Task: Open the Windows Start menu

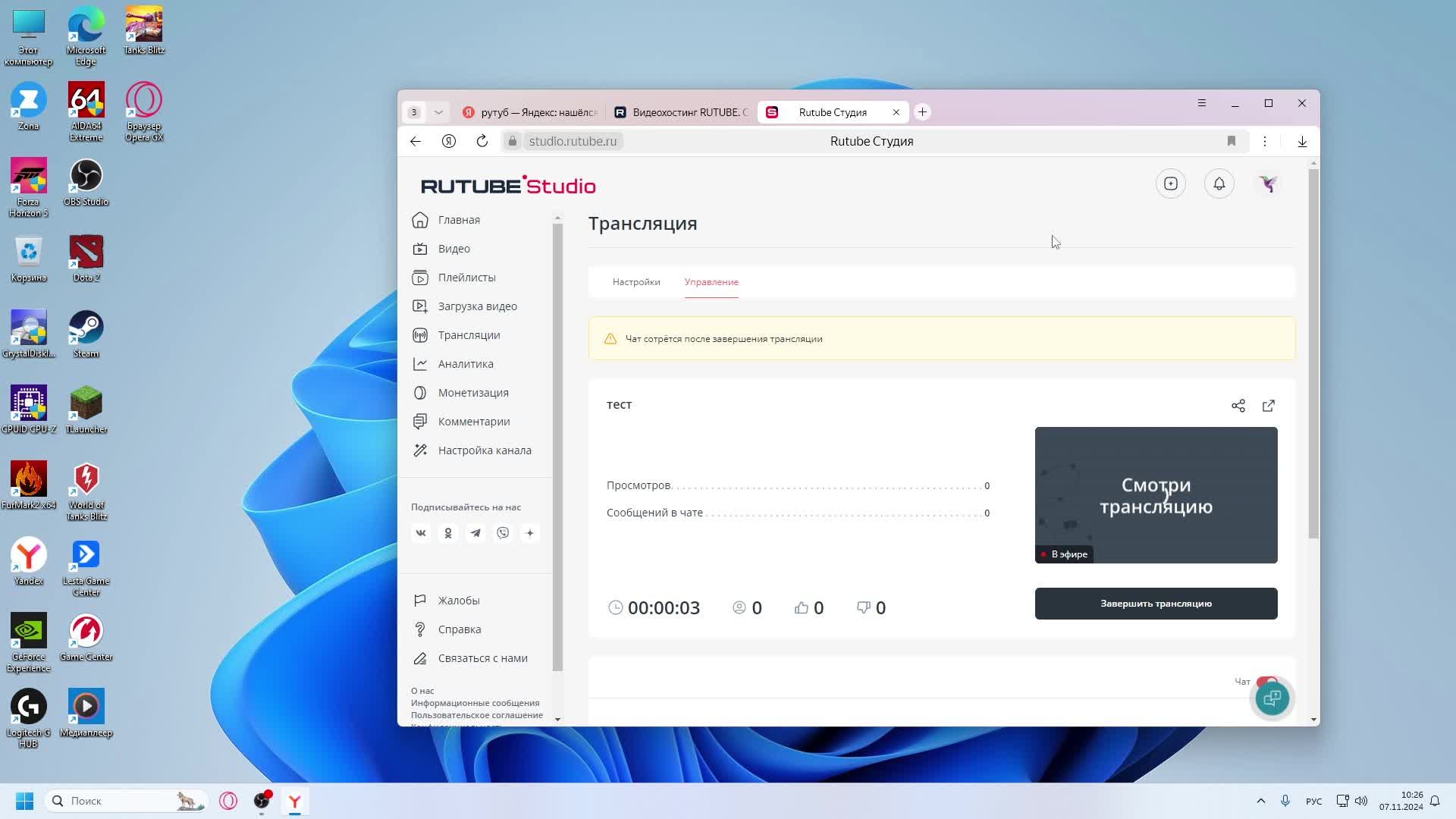Action: 24,801
